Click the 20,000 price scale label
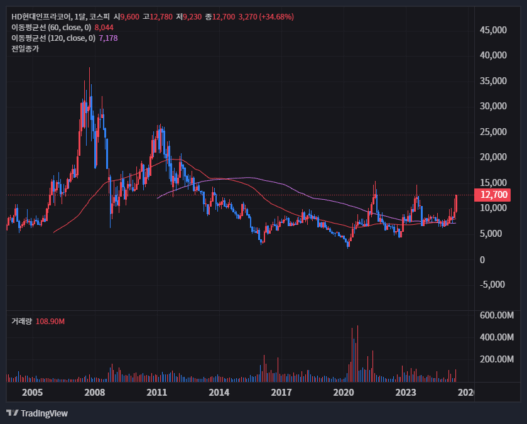 tap(493, 157)
